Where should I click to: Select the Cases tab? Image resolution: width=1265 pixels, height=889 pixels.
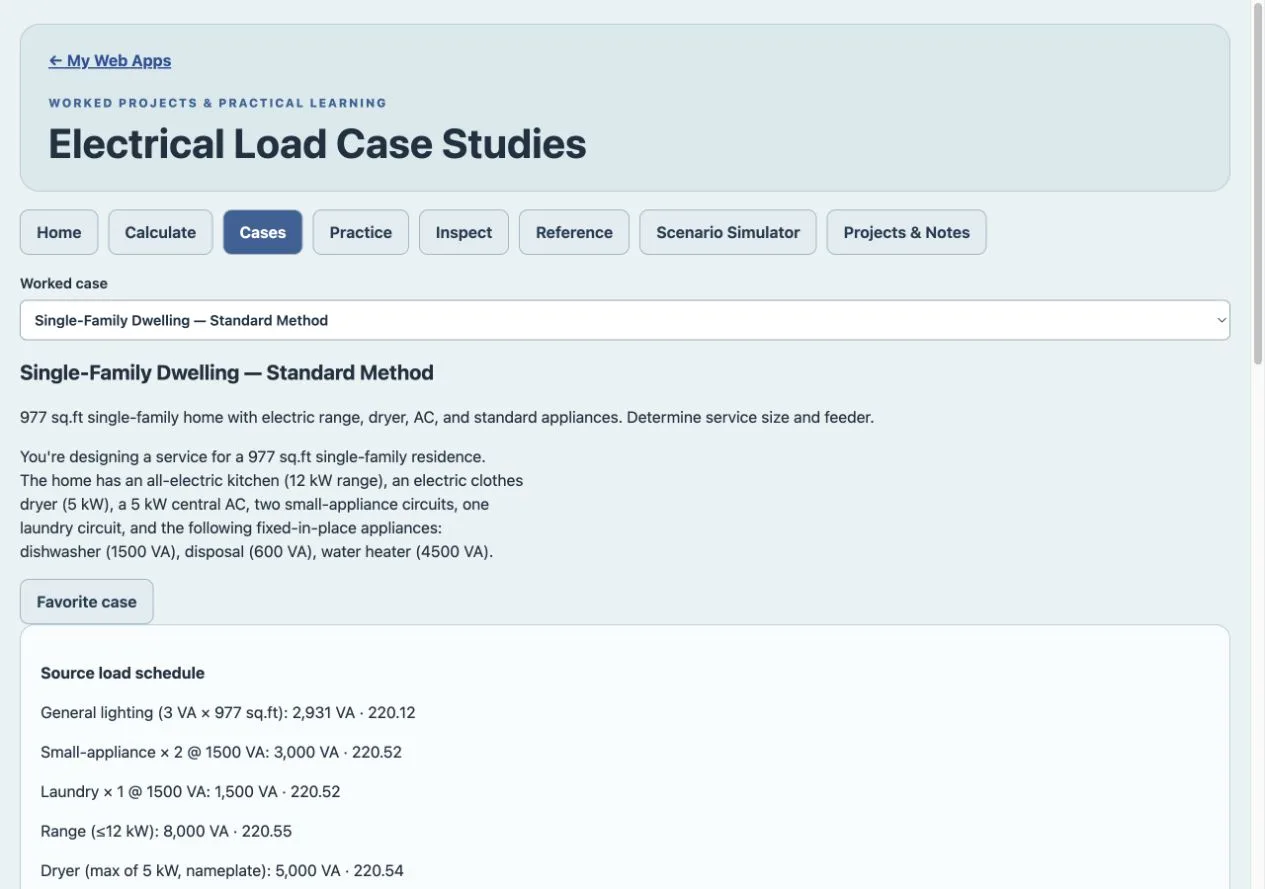[x=263, y=232]
